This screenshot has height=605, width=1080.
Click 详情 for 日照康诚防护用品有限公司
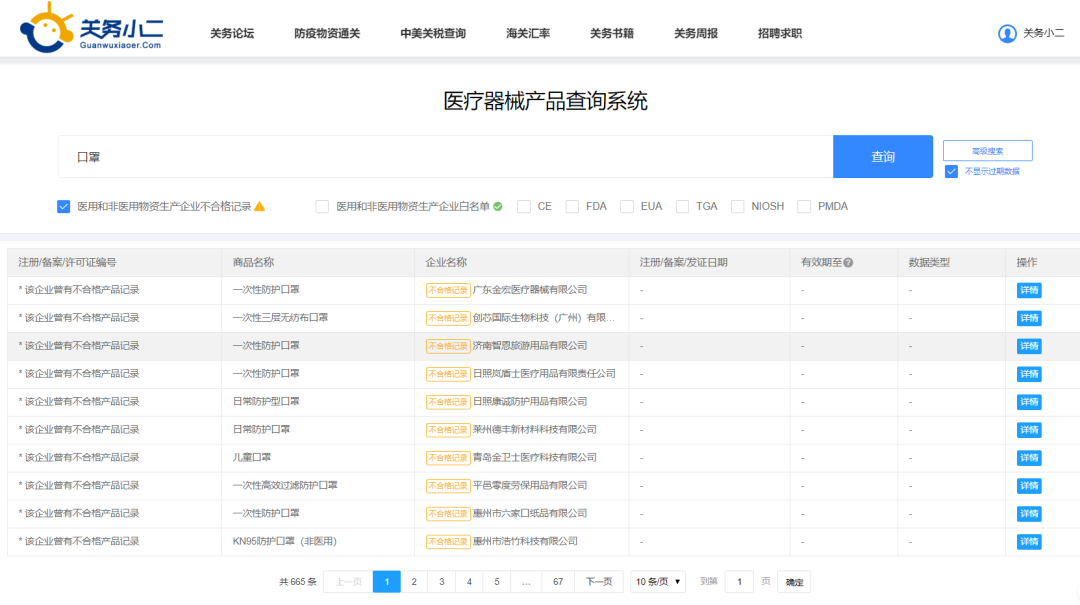(1029, 402)
